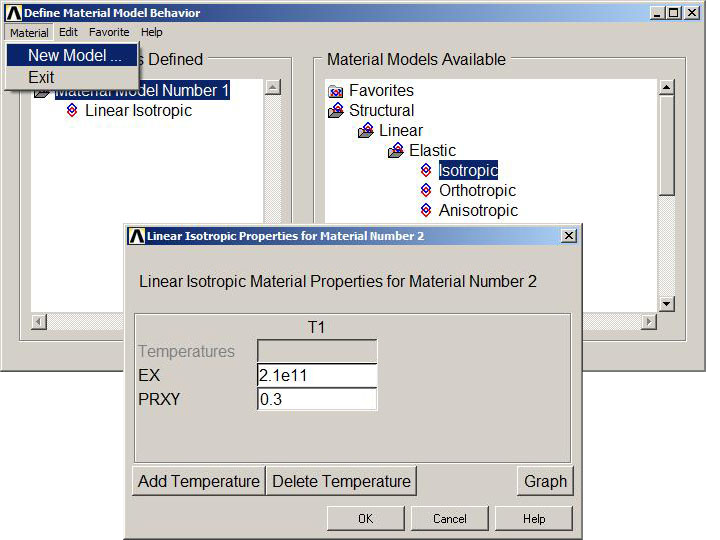Click scroll down arrow in Models Available list
720x540 pixels.
666,304
